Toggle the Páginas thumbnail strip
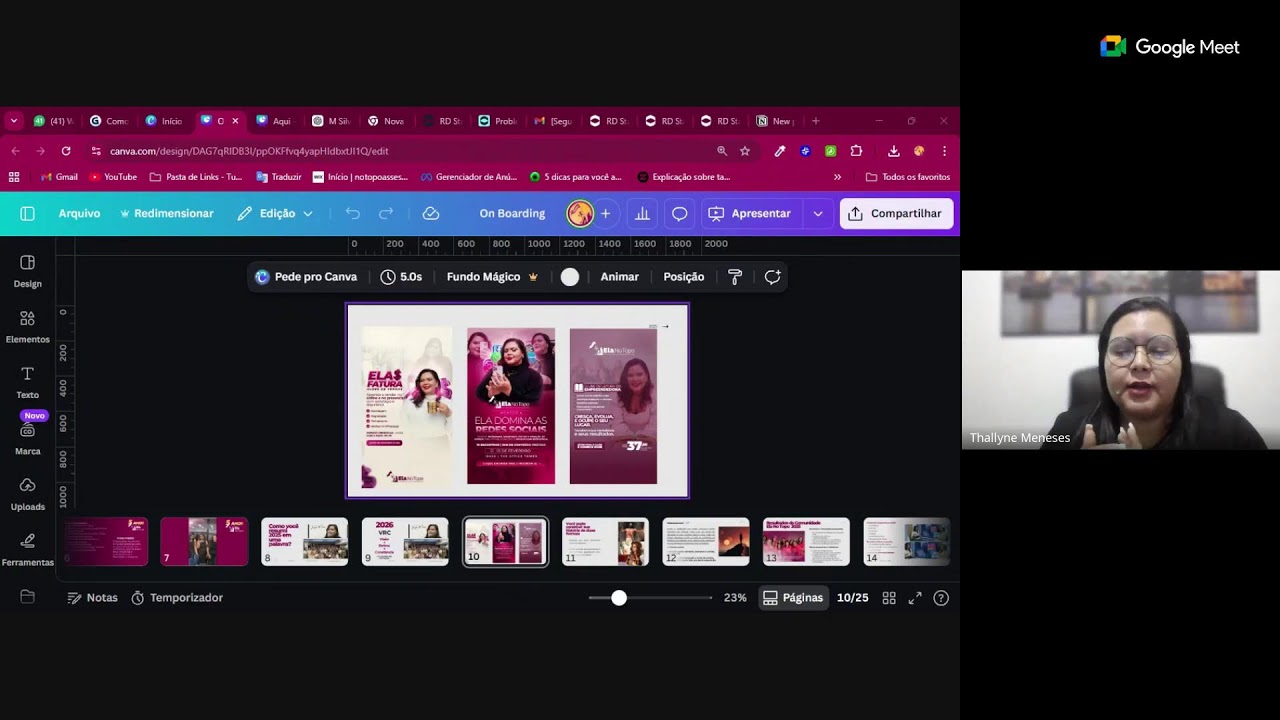1280x720 pixels. [x=793, y=598]
